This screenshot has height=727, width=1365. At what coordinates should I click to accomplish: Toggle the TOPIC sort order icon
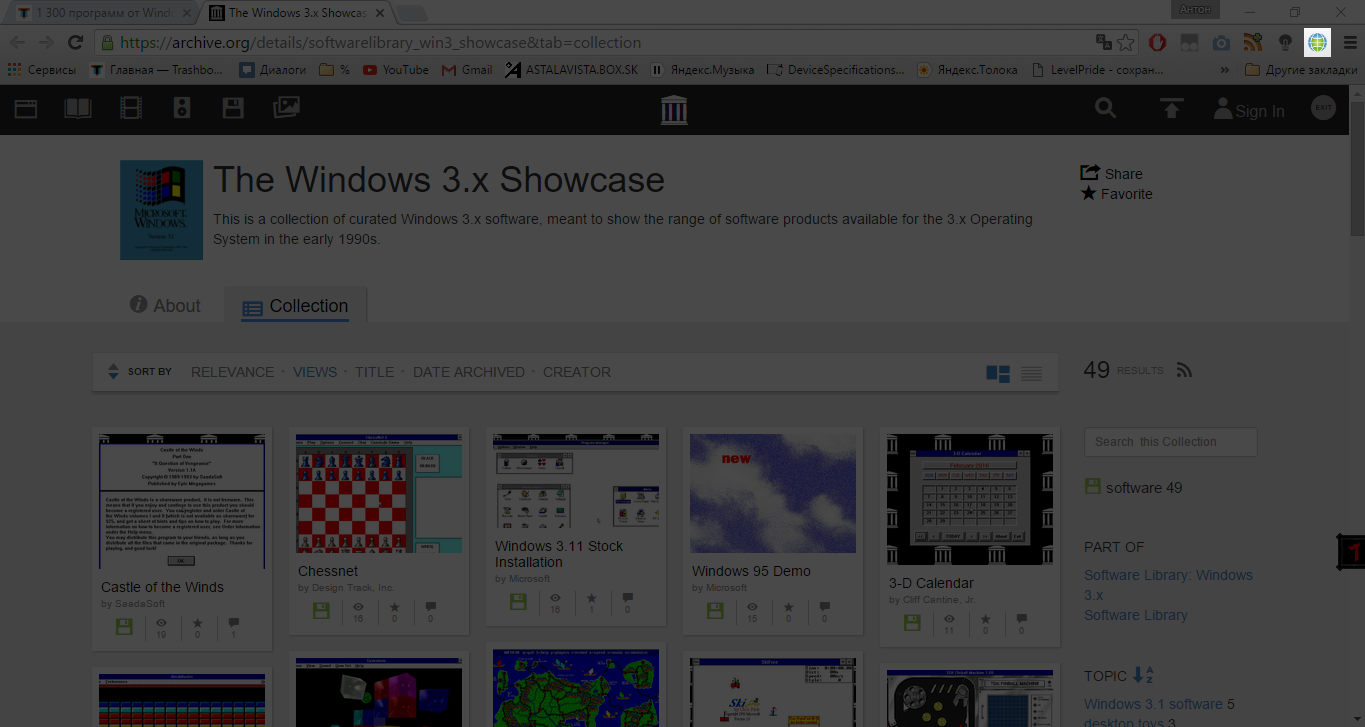[x=1143, y=675]
